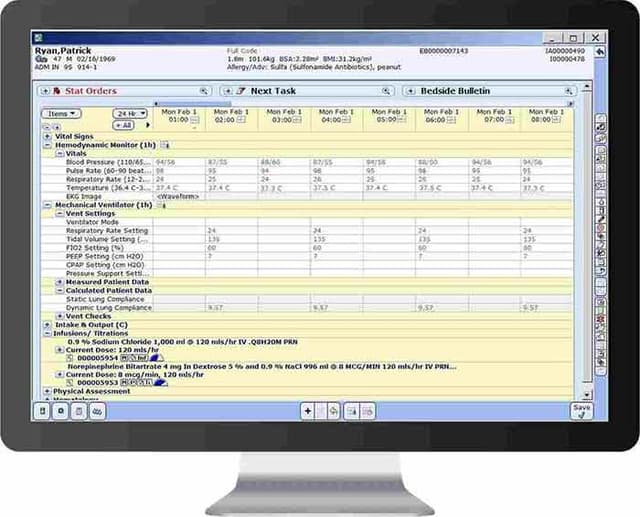Click the Dynamic Lung Compliance row label

tap(109, 308)
